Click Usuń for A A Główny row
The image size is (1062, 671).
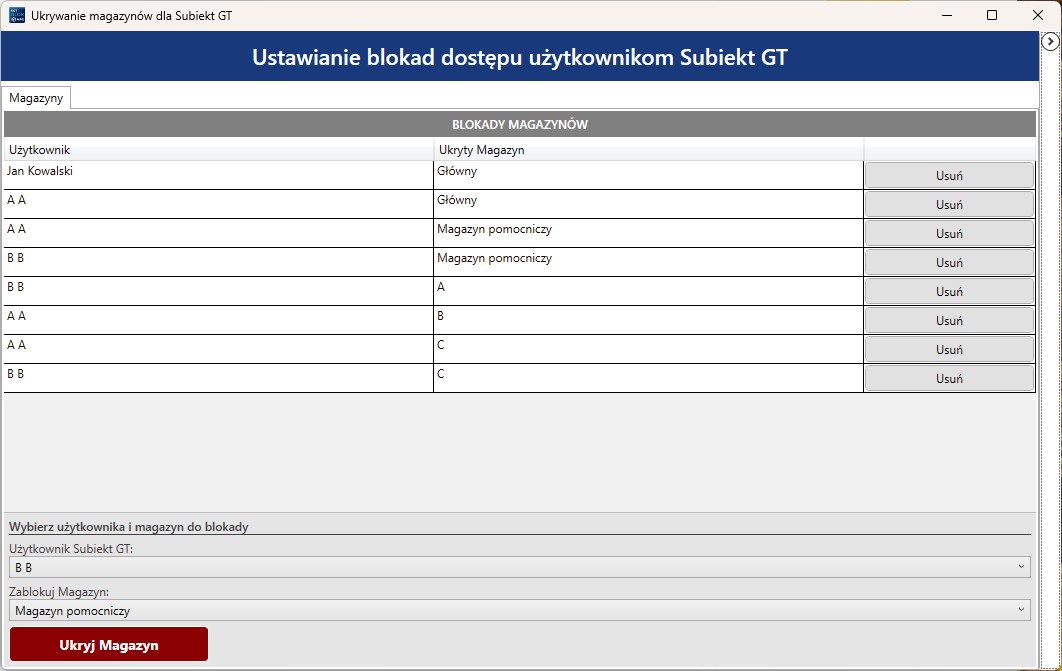(948, 205)
